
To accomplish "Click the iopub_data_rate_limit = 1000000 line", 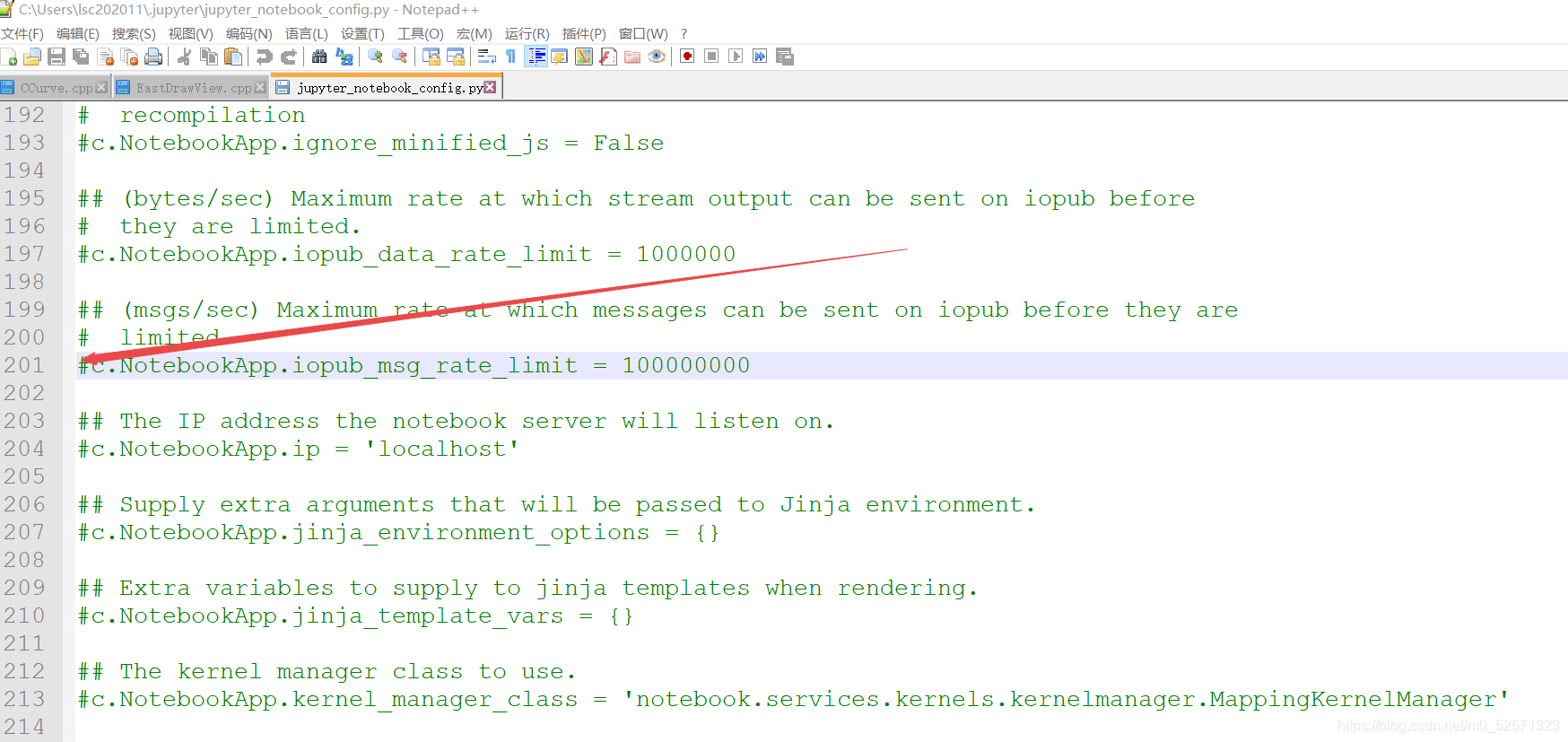I will [406, 254].
